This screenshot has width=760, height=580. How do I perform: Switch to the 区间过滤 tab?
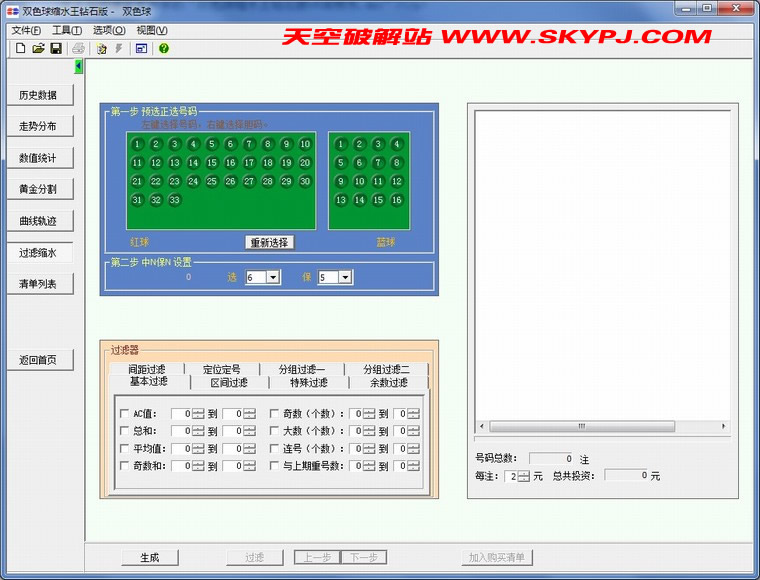coord(228,382)
